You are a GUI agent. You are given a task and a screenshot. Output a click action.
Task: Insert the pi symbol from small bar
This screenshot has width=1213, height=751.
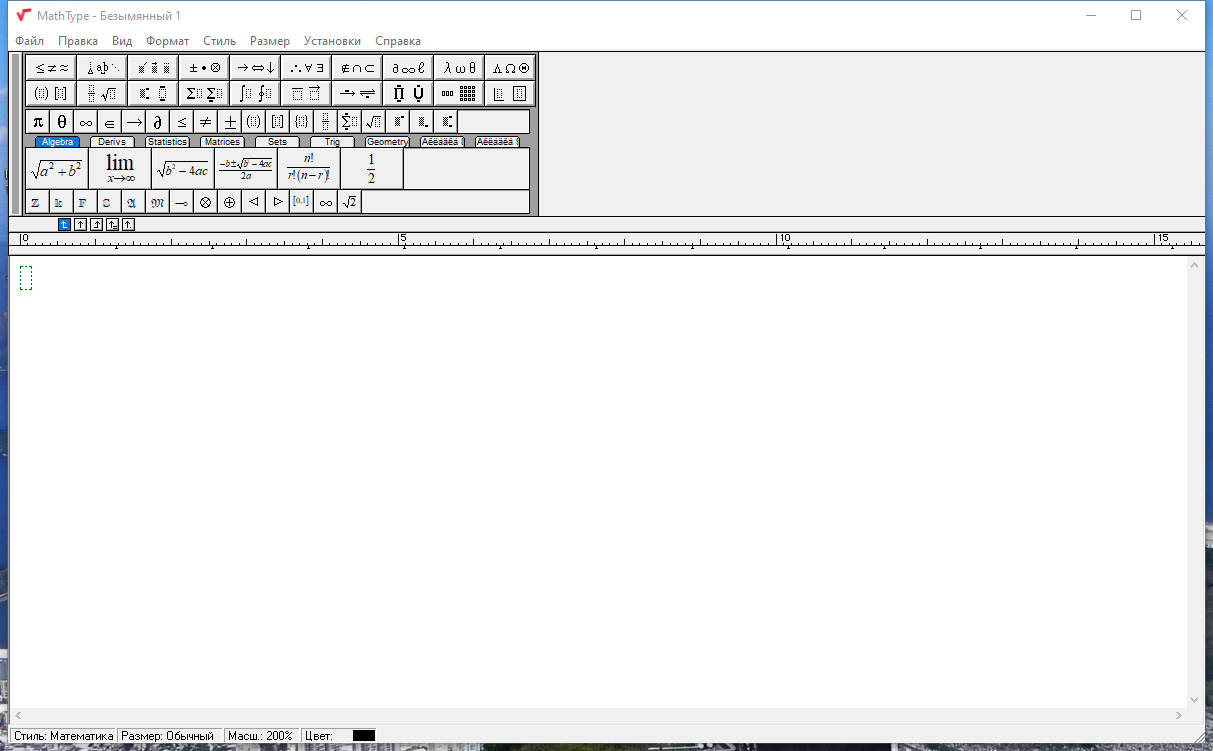coord(38,122)
